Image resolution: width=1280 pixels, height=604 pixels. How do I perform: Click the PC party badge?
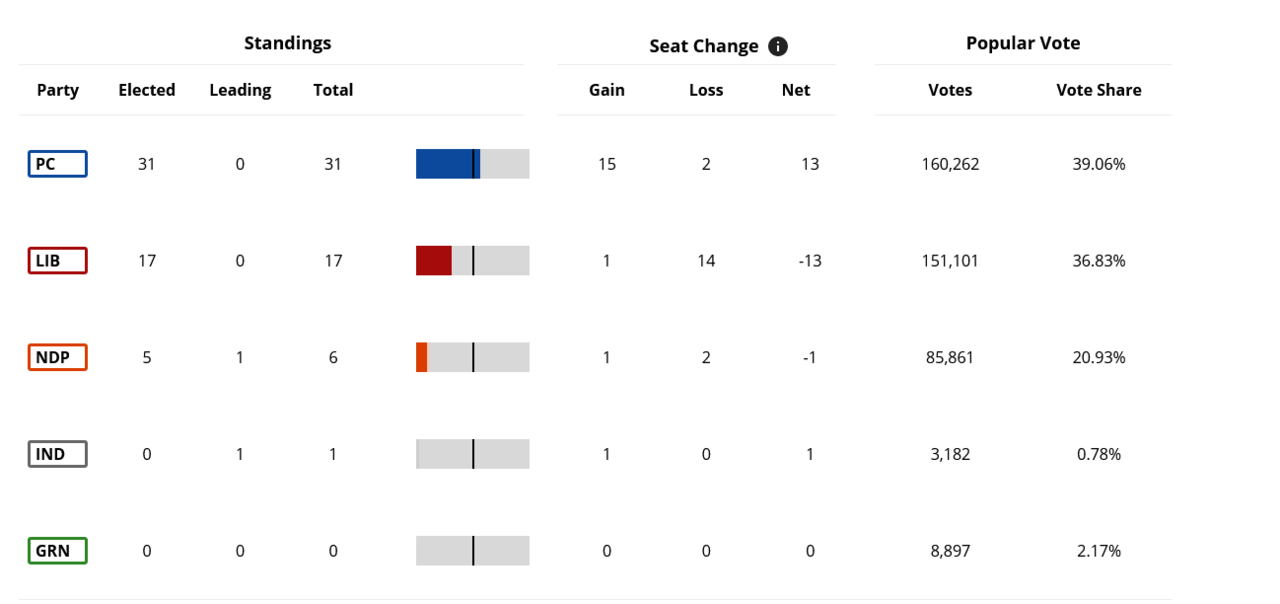[x=57, y=164]
